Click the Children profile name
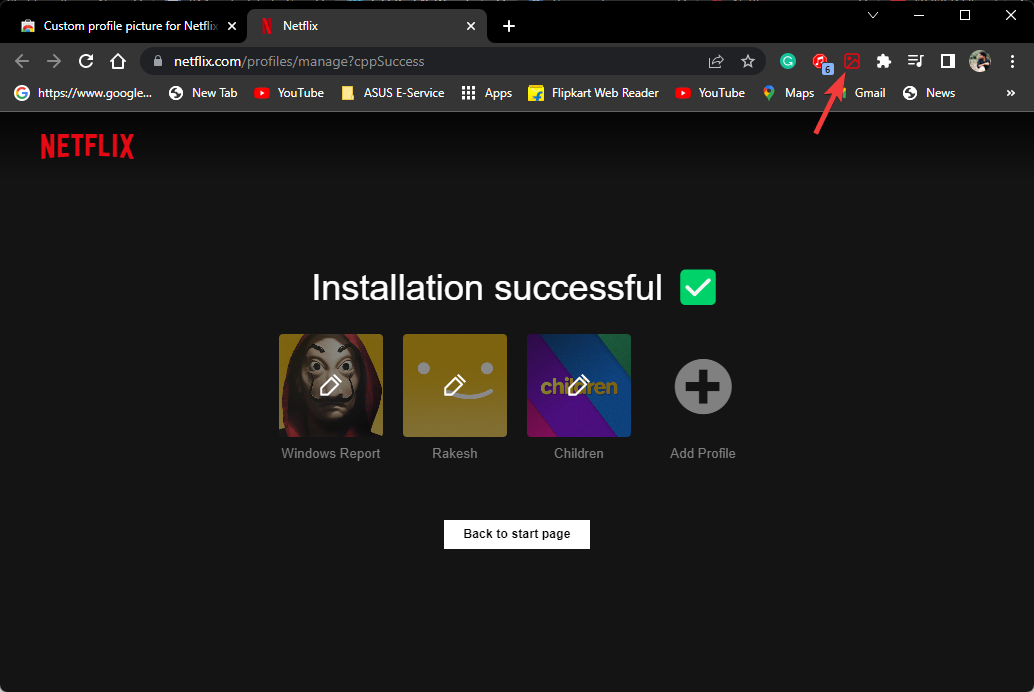This screenshot has height=692, width=1034. [x=578, y=453]
